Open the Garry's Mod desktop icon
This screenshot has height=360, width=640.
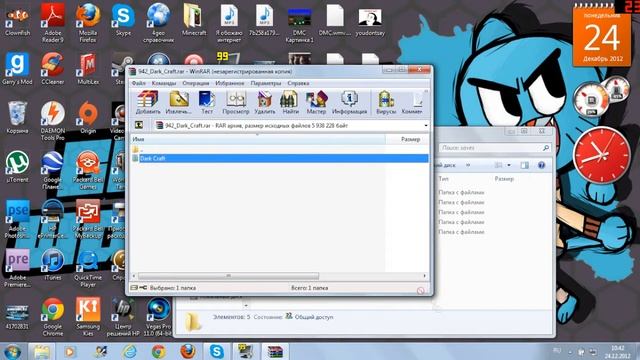(17, 69)
